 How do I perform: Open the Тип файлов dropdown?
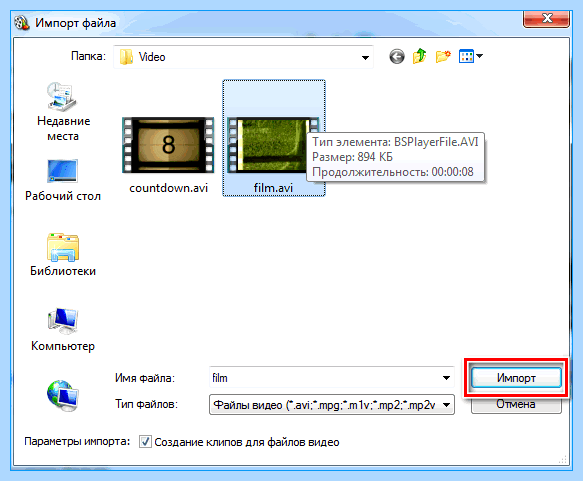point(332,404)
